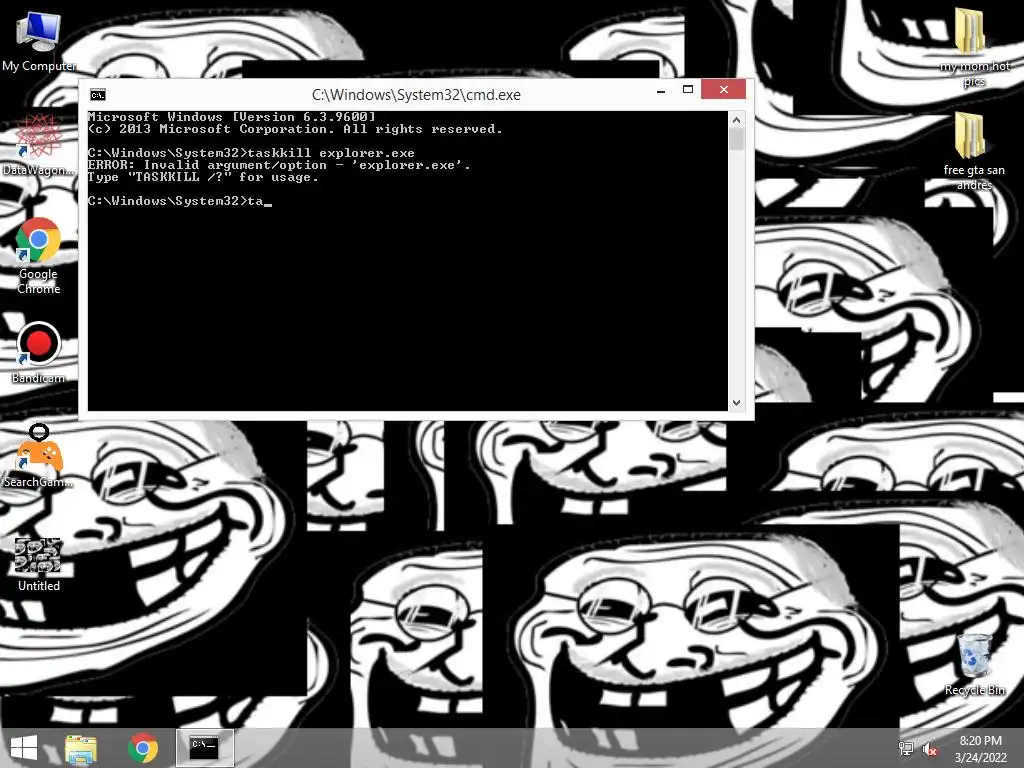
Task: Click muted volume icon in tray
Action: click(930, 748)
